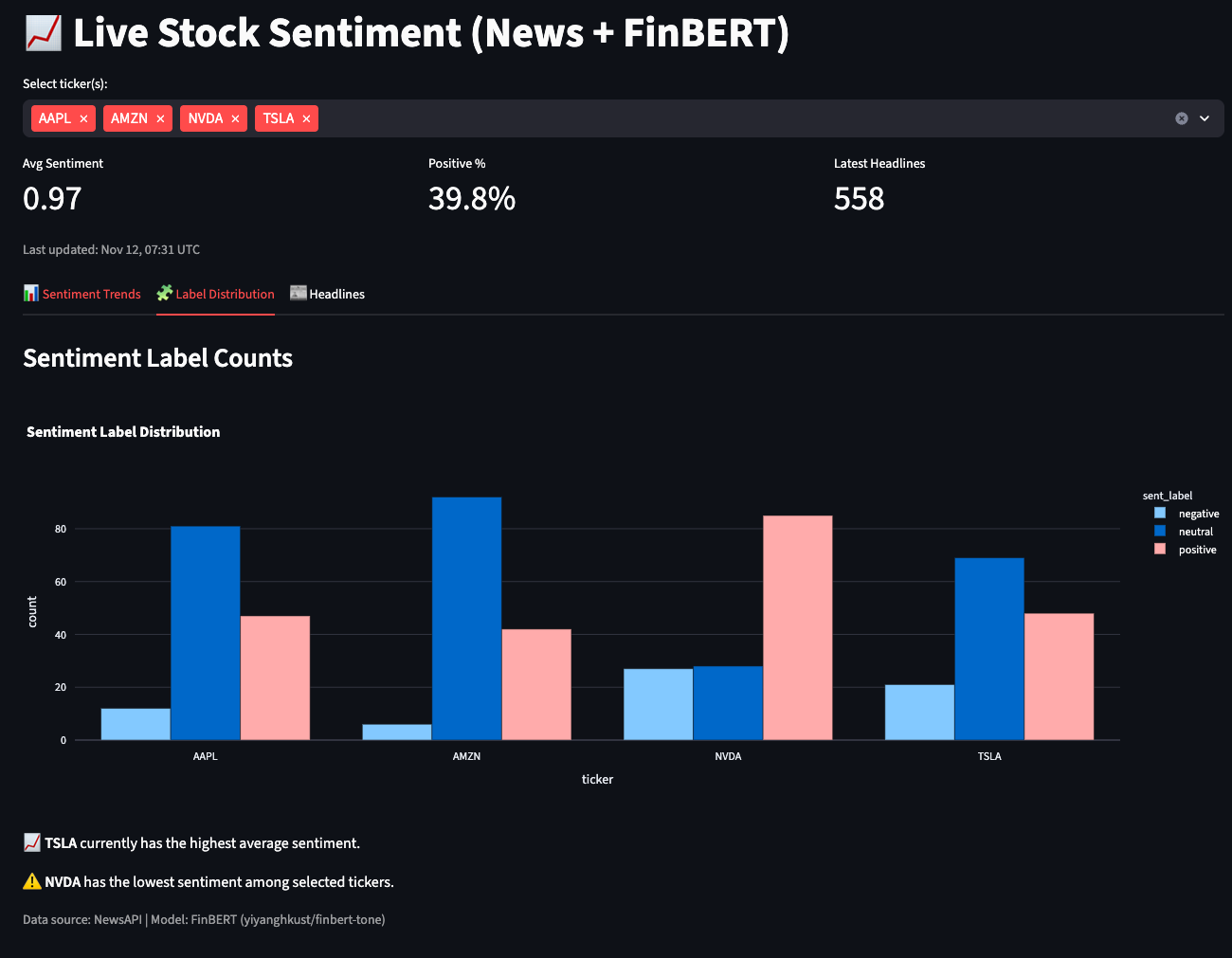The image size is (1232, 958).
Task: Click the AMZN neutral bar
Action: pyautogui.click(x=466, y=618)
